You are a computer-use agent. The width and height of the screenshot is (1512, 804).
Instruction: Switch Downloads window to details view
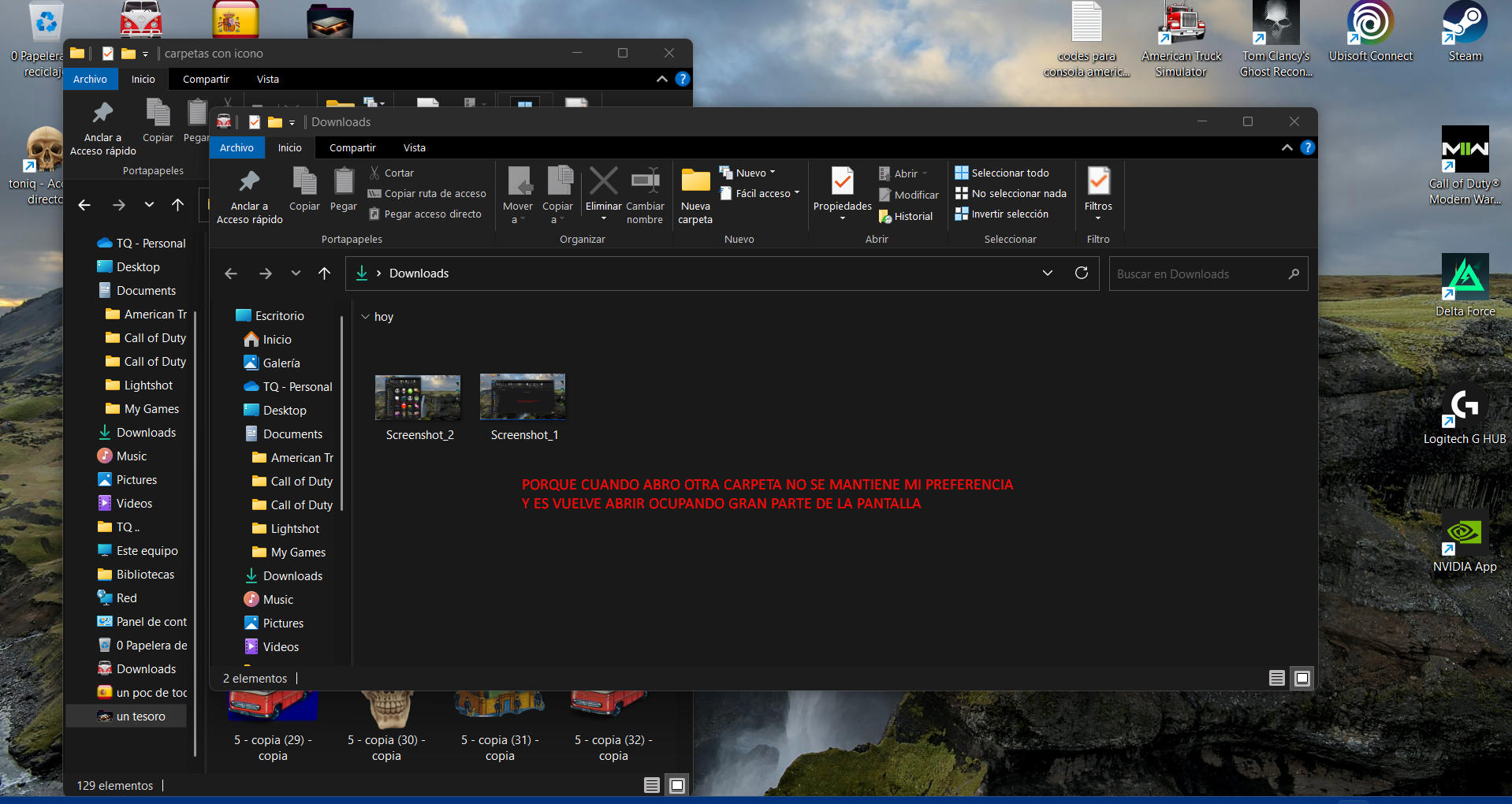[x=1277, y=678]
